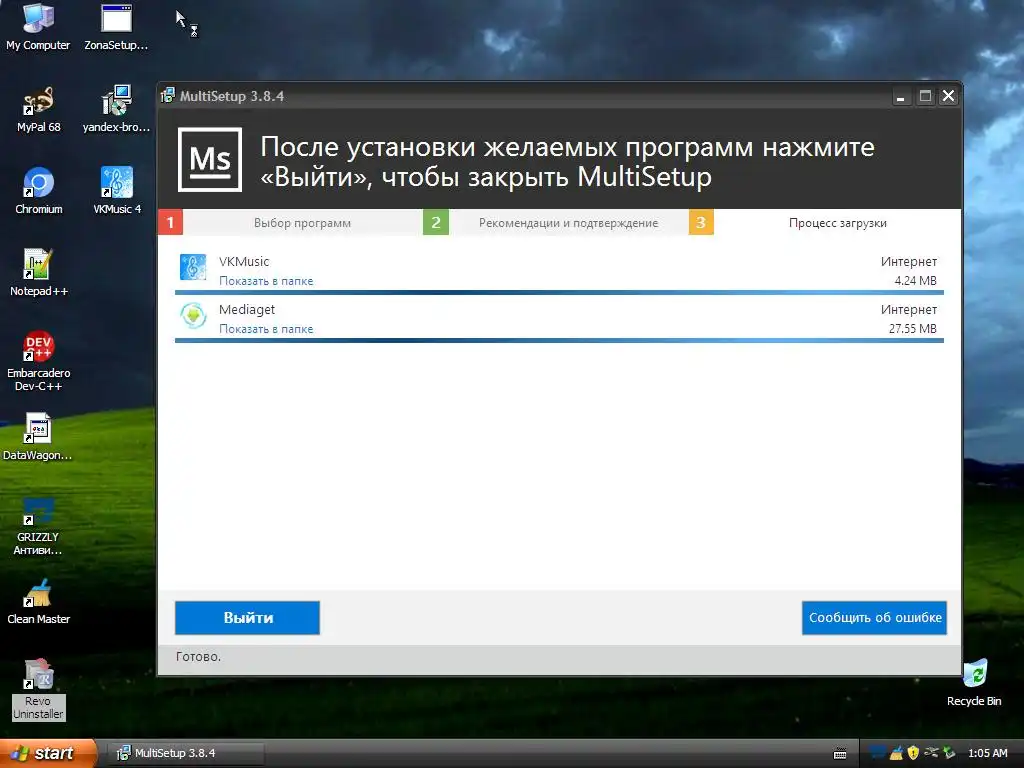Select the DataWagon desktop shortcut

point(38,438)
